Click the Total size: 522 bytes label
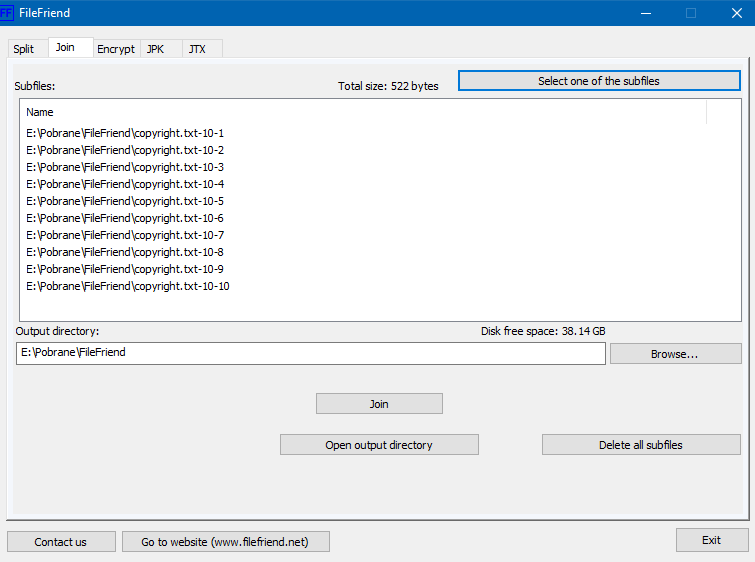The height and width of the screenshot is (562, 755). pyautogui.click(x=388, y=86)
